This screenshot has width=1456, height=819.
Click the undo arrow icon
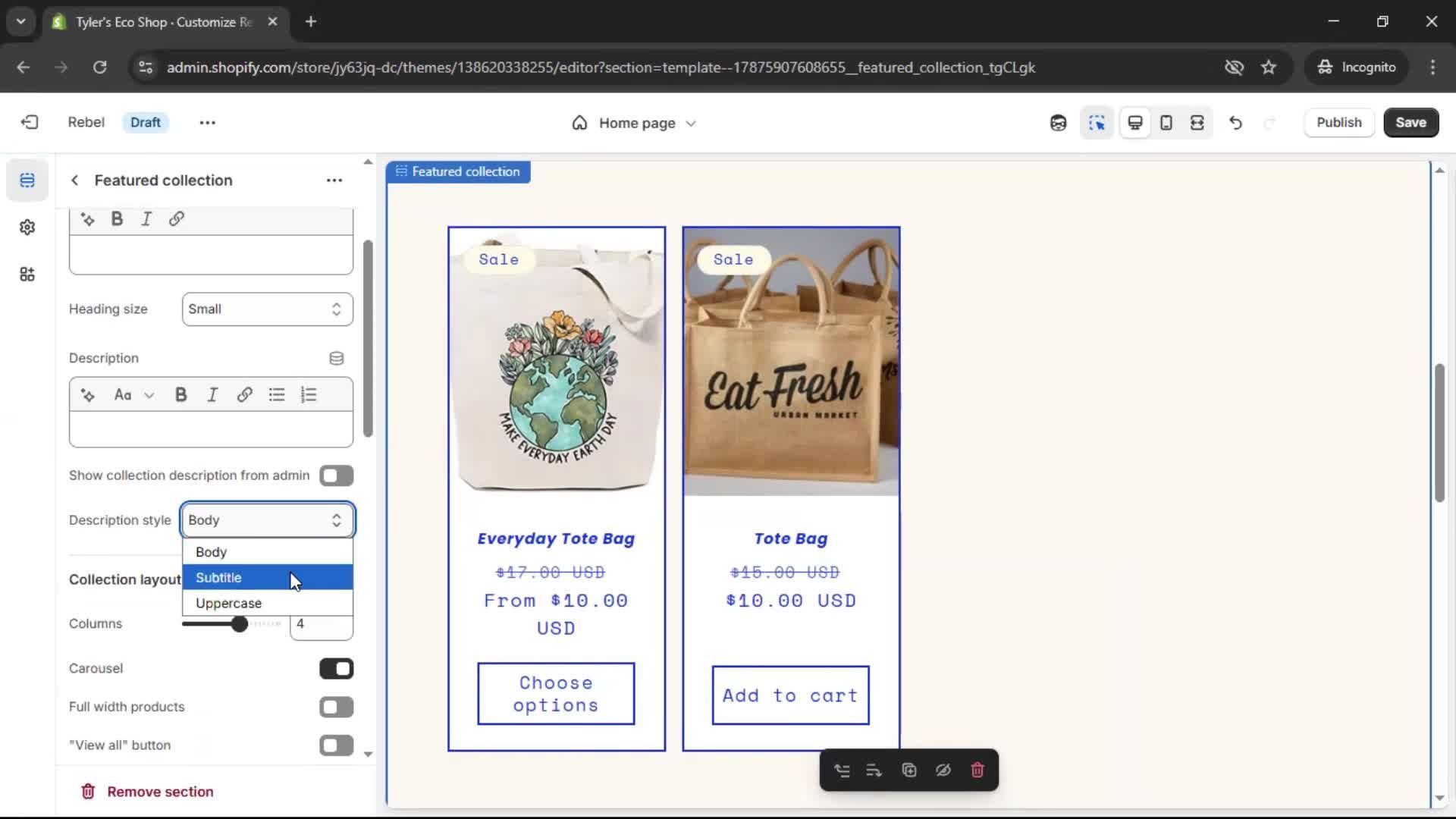pos(1235,123)
